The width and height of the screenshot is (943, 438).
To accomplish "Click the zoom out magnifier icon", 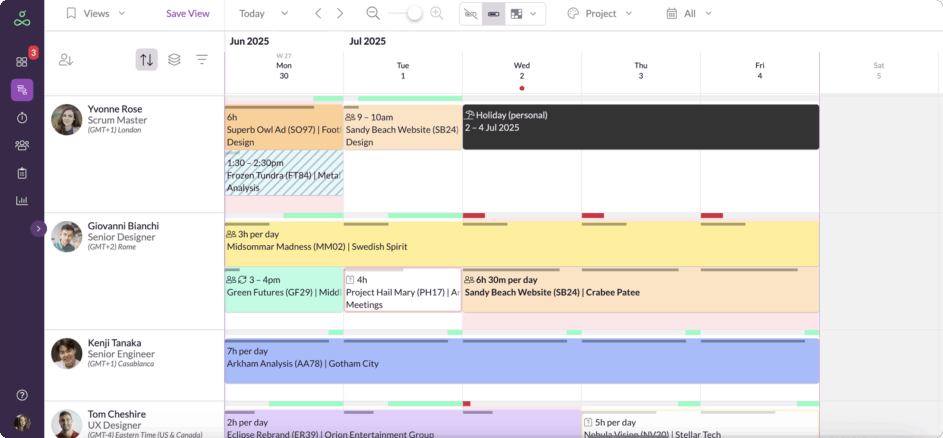I will point(373,13).
